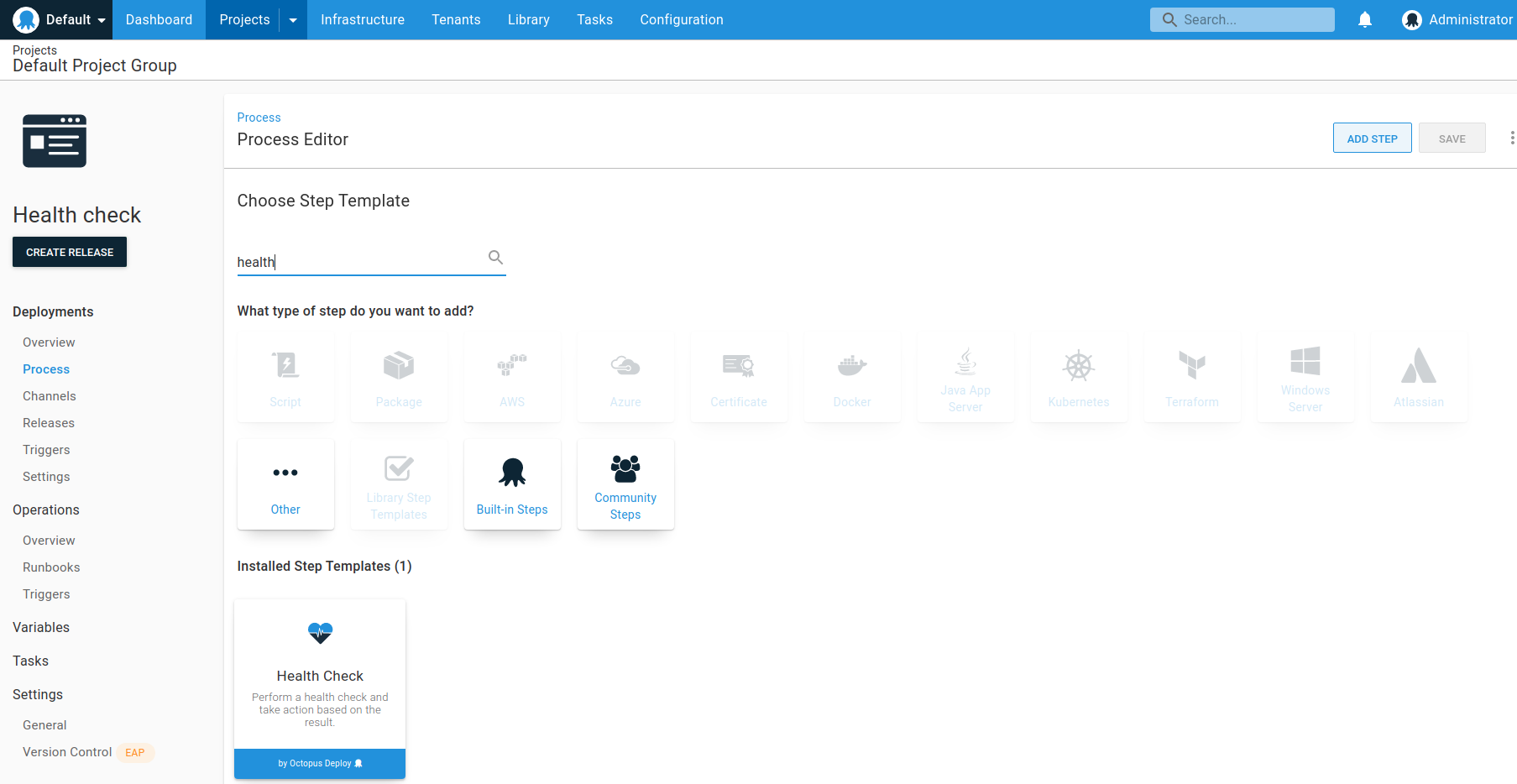The height and width of the screenshot is (784, 1517).
Task: Select the Package step type
Action: click(399, 377)
